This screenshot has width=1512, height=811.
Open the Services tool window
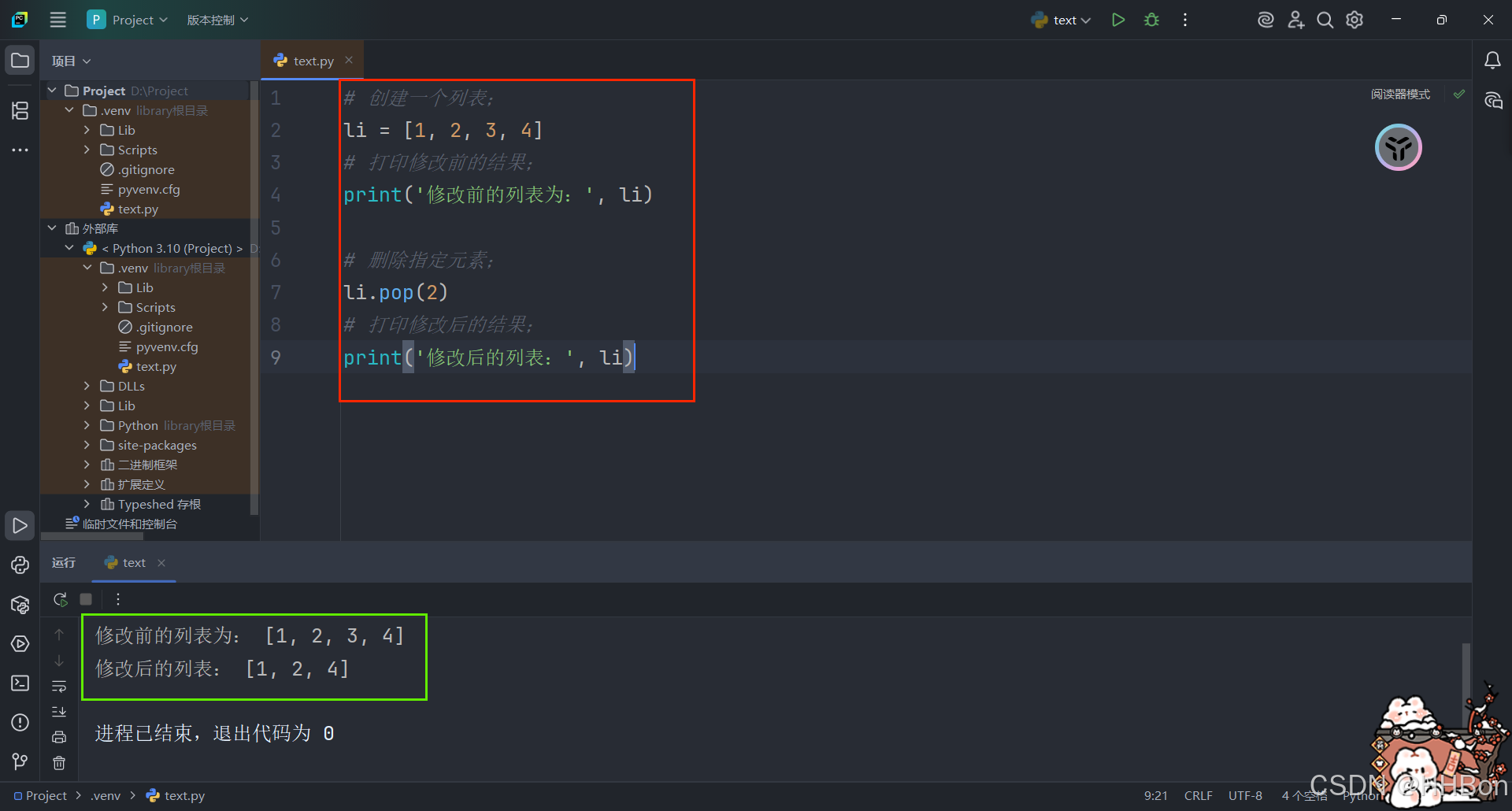(x=20, y=644)
